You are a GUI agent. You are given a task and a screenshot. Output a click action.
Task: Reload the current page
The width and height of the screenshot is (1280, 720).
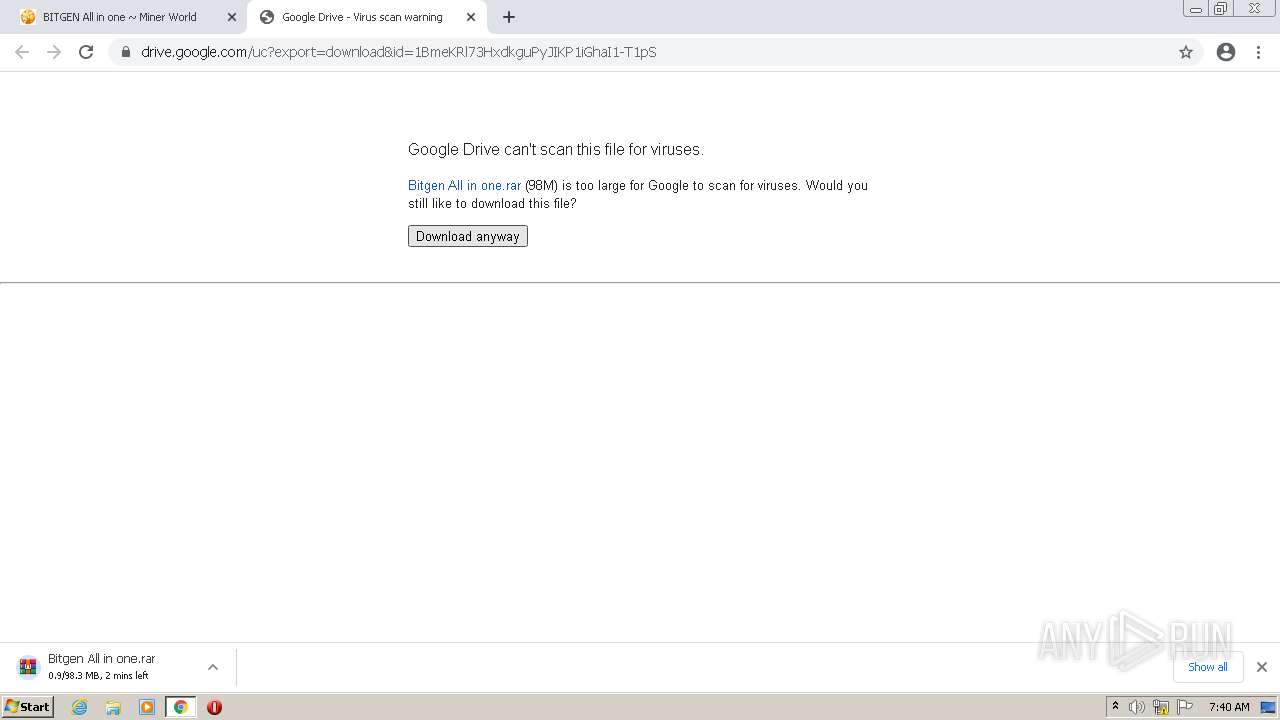pos(86,52)
